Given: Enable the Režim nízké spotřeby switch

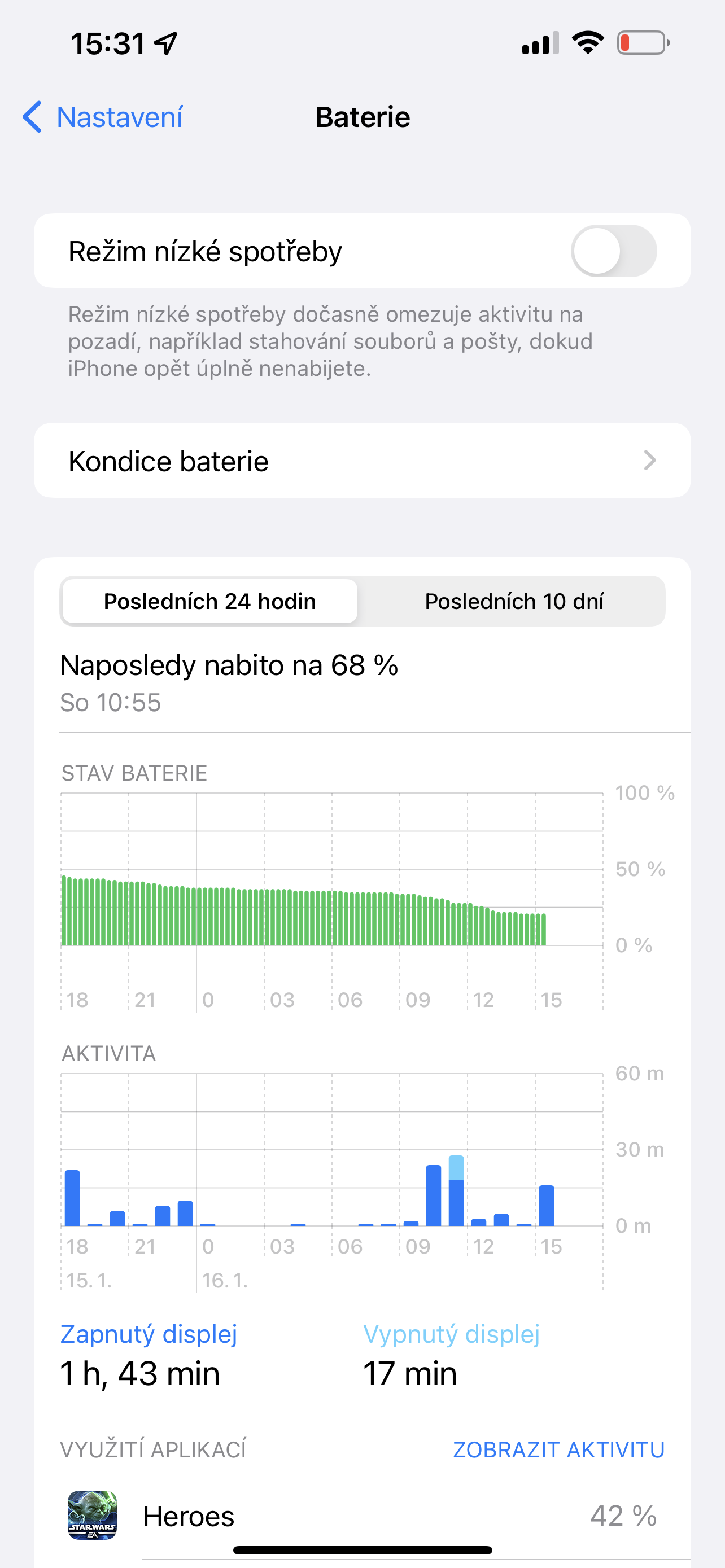Looking at the screenshot, I should tap(613, 251).
